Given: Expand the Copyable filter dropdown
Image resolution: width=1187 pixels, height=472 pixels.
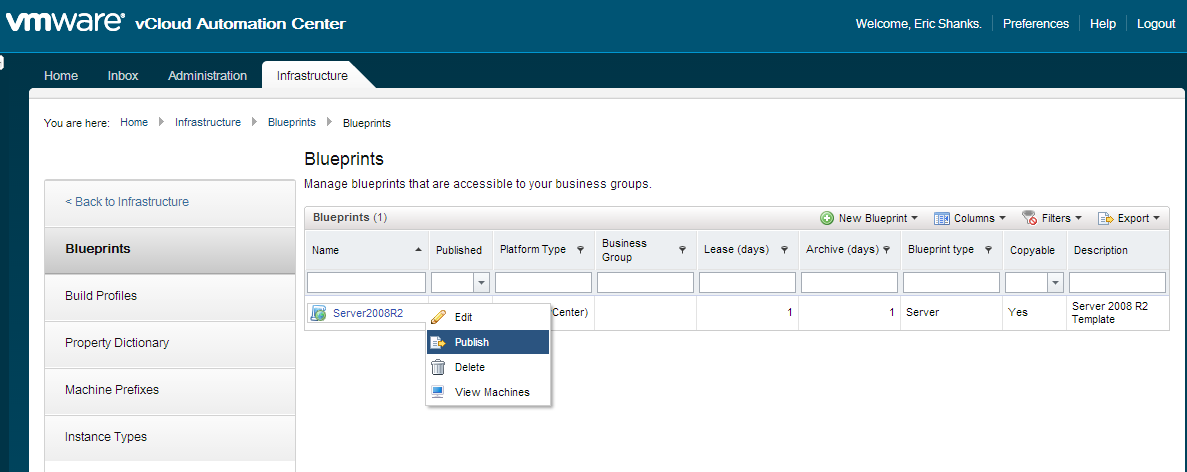Looking at the screenshot, I should (1055, 283).
